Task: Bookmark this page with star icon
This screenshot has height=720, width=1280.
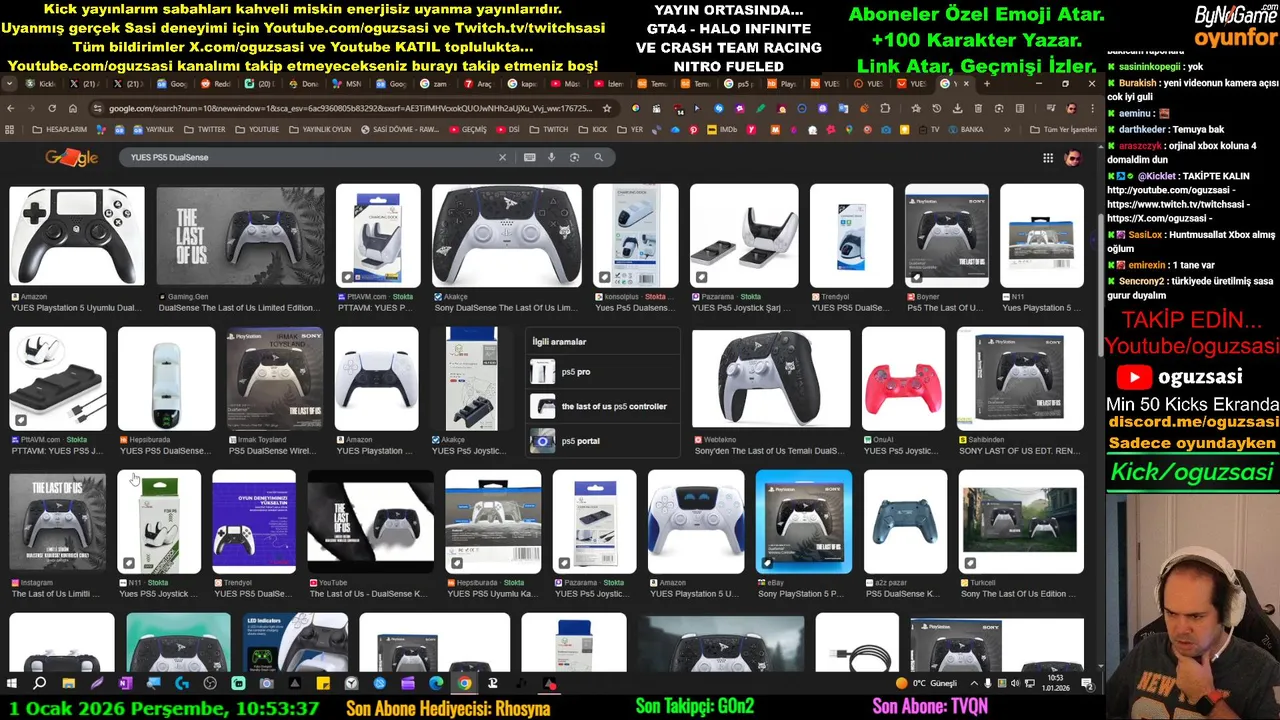Action: [x=606, y=108]
